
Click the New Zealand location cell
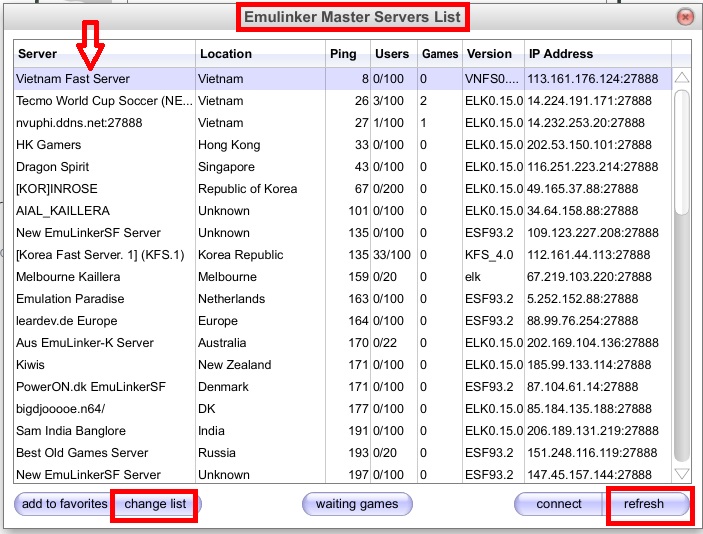pos(234,365)
